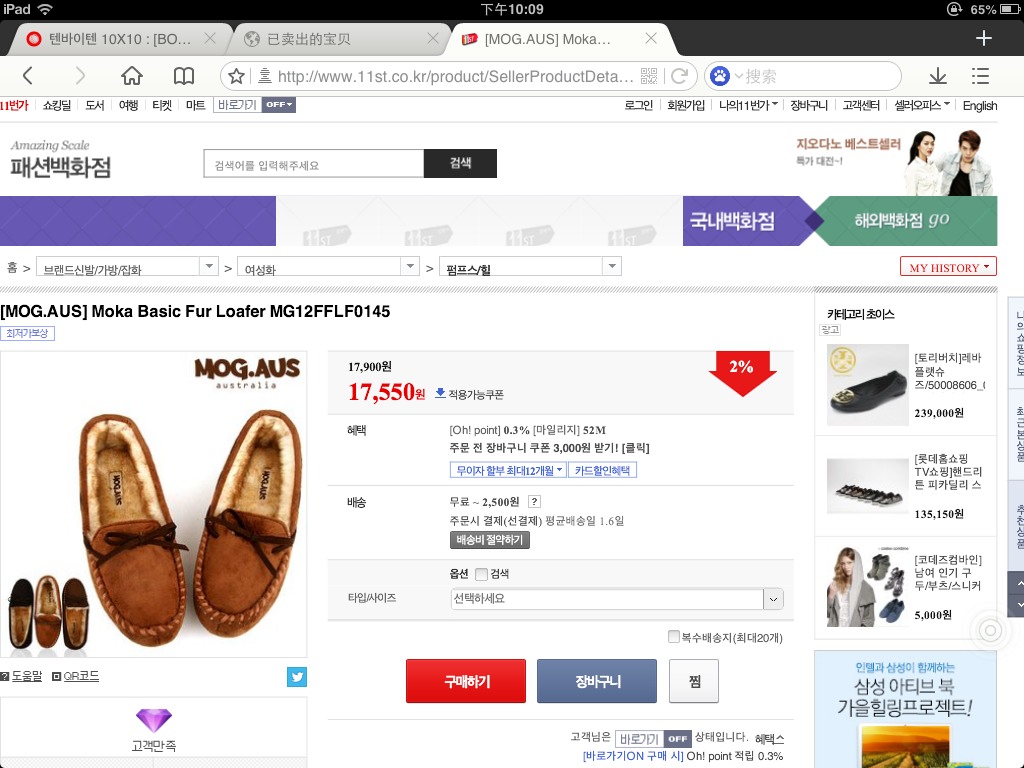Viewport: 1024px width, 768px height.
Task: Click the 검색어를 입력해주세요 search field
Action: [314, 163]
